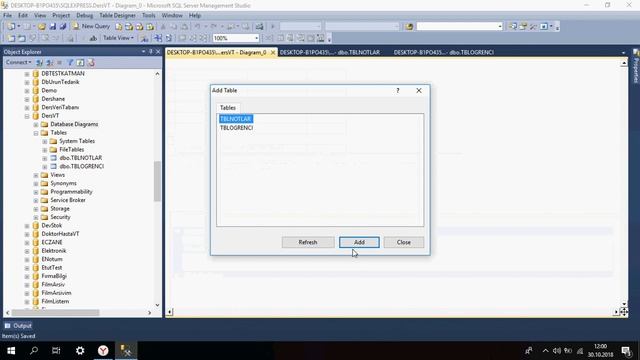Click the help question mark in Add Table dialog
The image size is (640, 360).
point(398,91)
